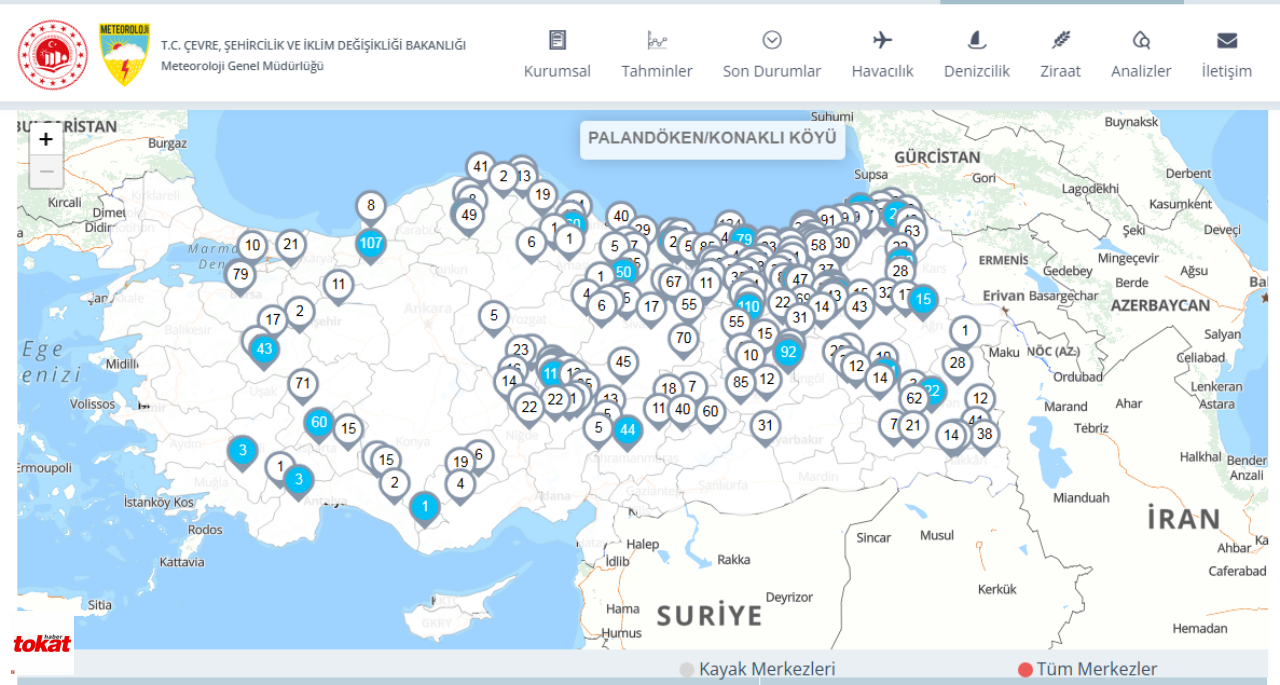1280x685 pixels.
Task: Click the PALANDÖKEN/KONAKLI KÖYÜ tooltip label
Action: (x=712, y=138)
